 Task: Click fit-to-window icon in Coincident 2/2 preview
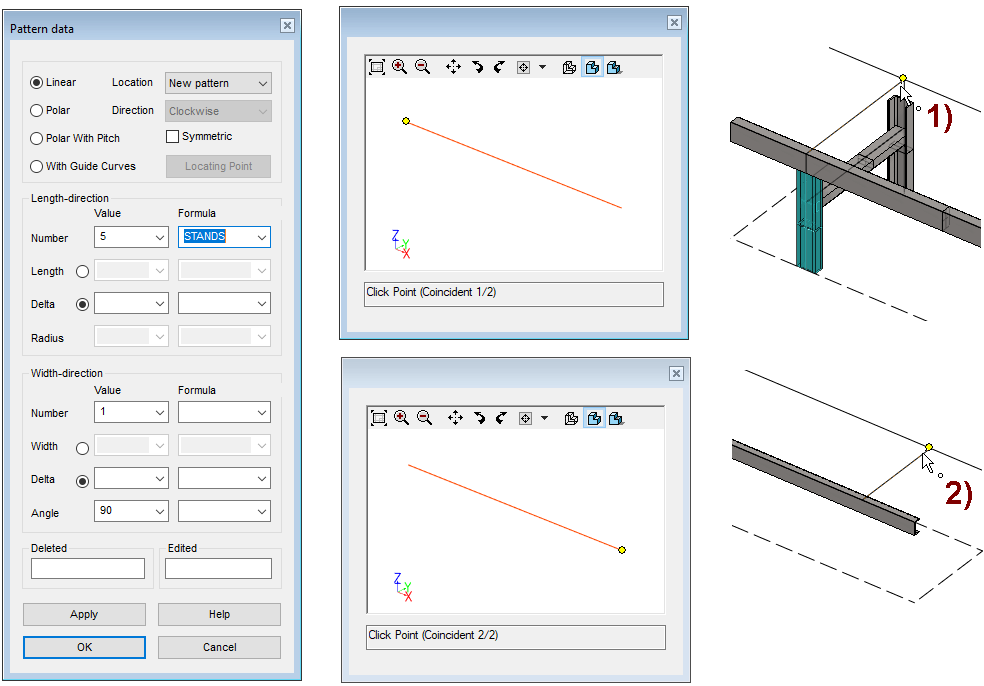click(379, 418)
